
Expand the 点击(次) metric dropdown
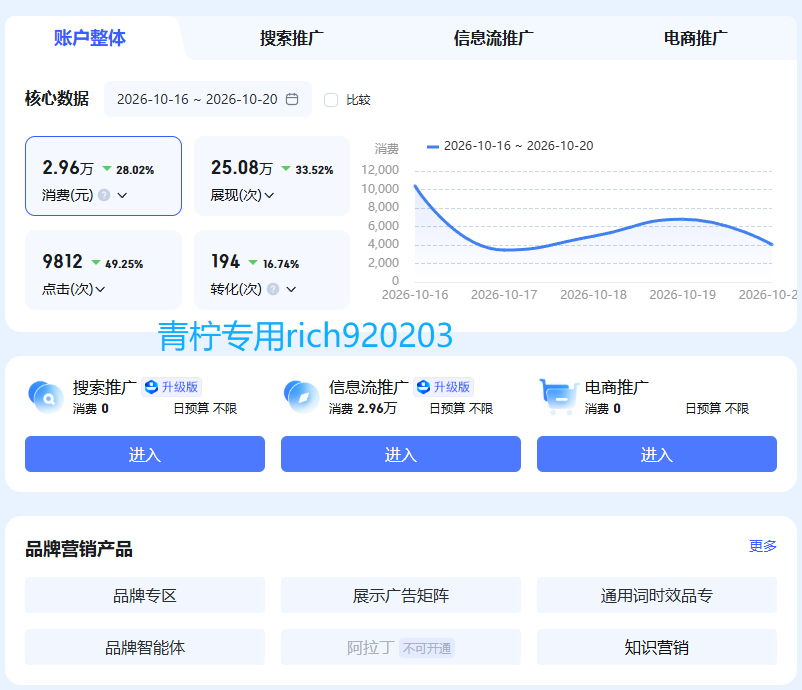[x=100, y=289]
